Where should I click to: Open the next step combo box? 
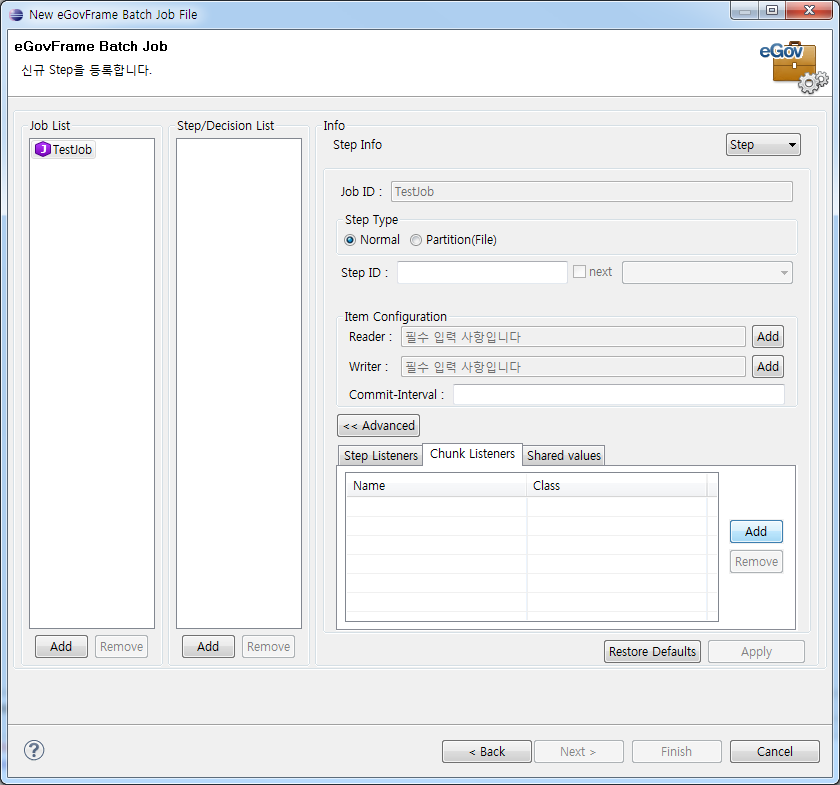707,273
